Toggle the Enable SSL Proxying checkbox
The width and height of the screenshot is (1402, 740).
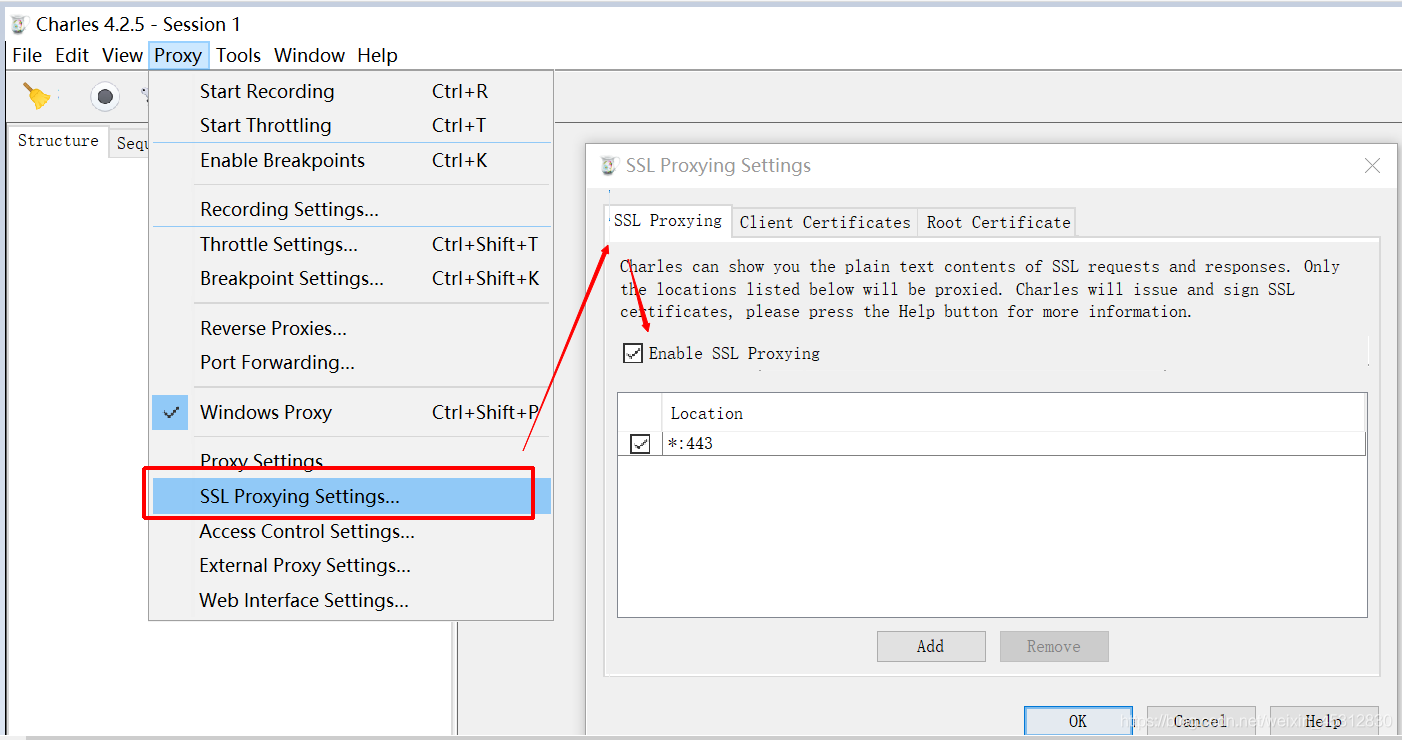pos(632,353)
